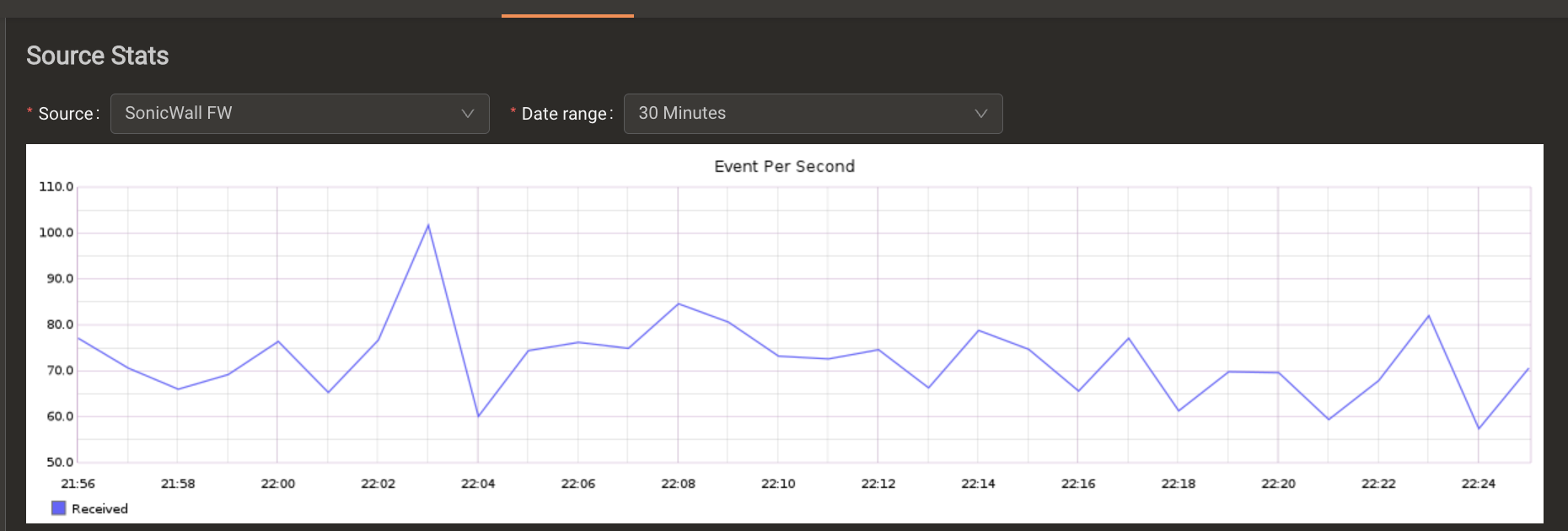The height and width of the screenshot is (531, 1568).
Task: Click the Received legend label
Action: click(x=99, y=509)
